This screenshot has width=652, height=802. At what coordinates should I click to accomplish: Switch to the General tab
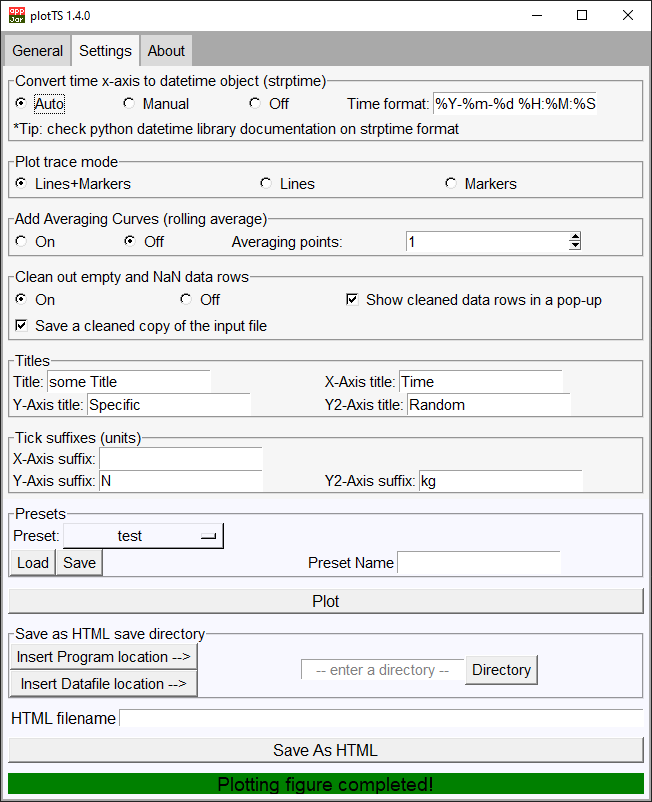pyautogui.click(x=37, y=51)
